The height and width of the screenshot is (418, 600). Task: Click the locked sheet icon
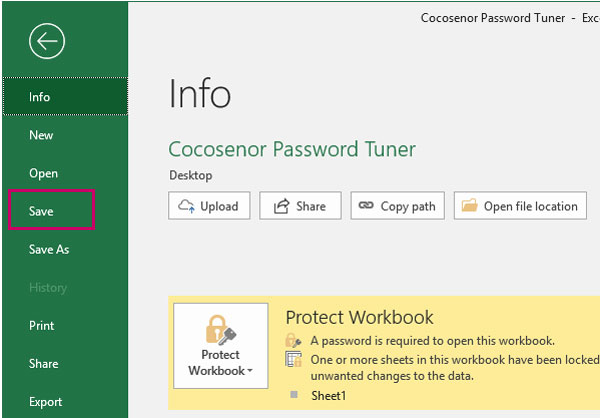click(293, 359)
